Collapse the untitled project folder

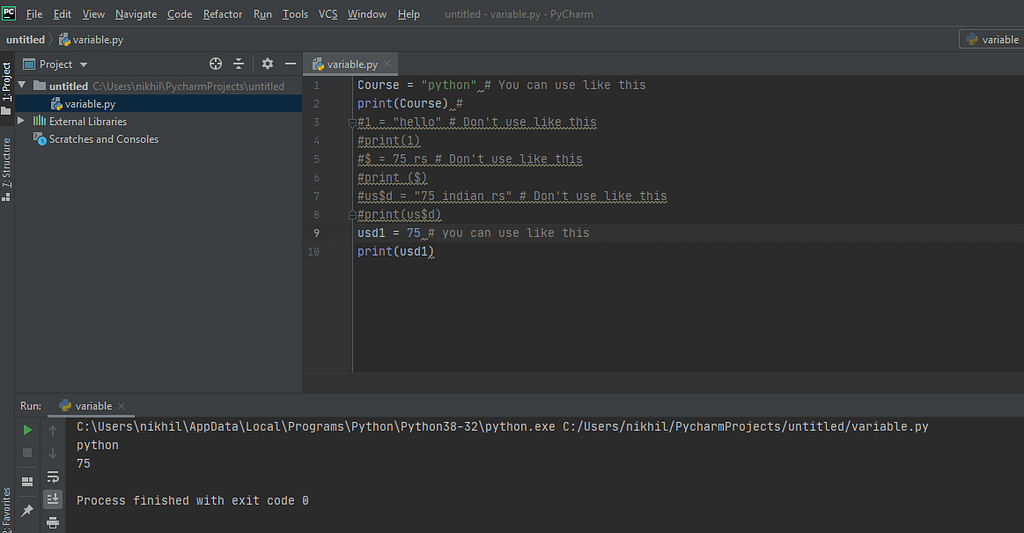[x=22, y=86]
